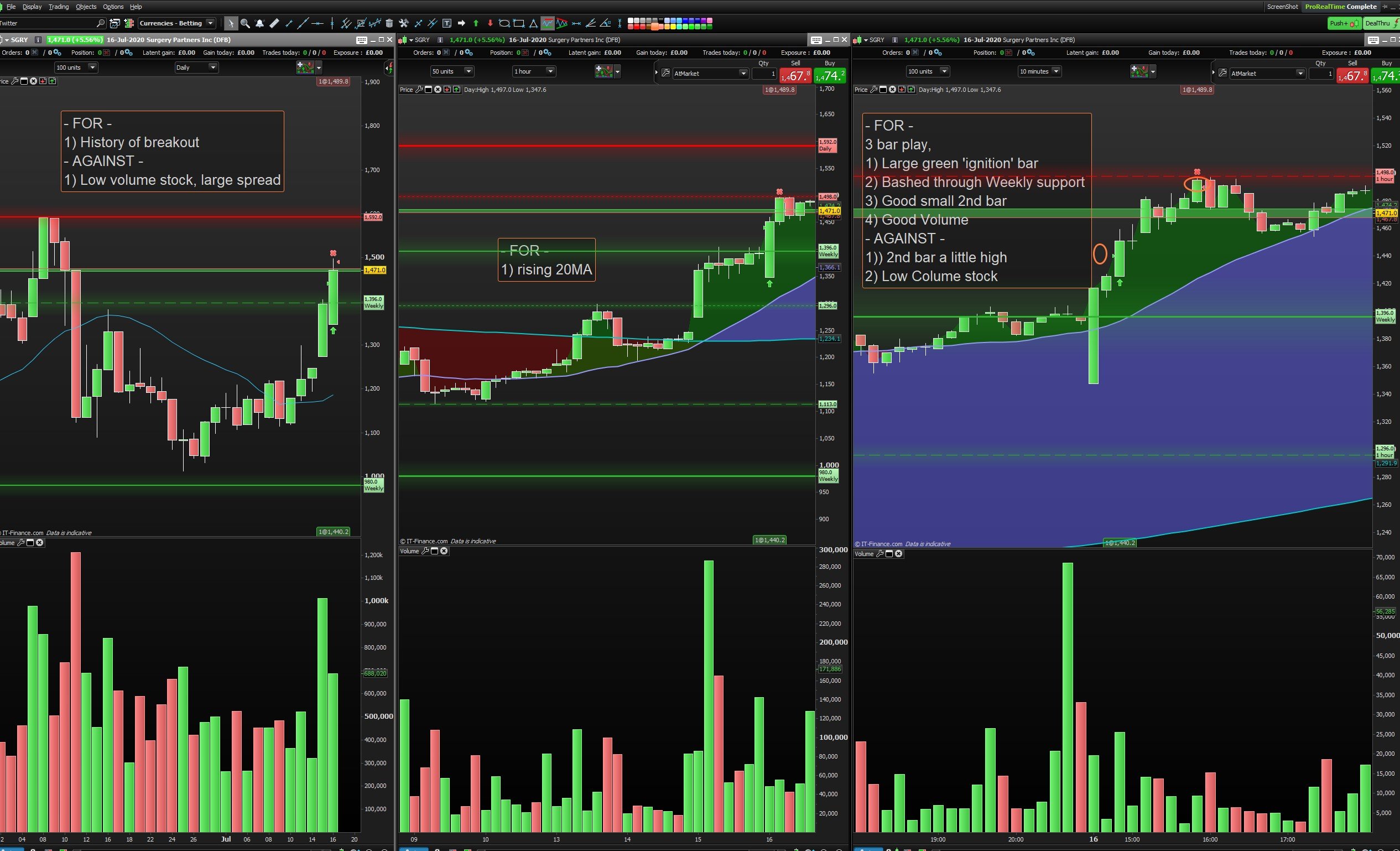Screen dimensions: 1400x851
Task: Open the 1 hour timeframe dropdown
Action: pos(534,71)
